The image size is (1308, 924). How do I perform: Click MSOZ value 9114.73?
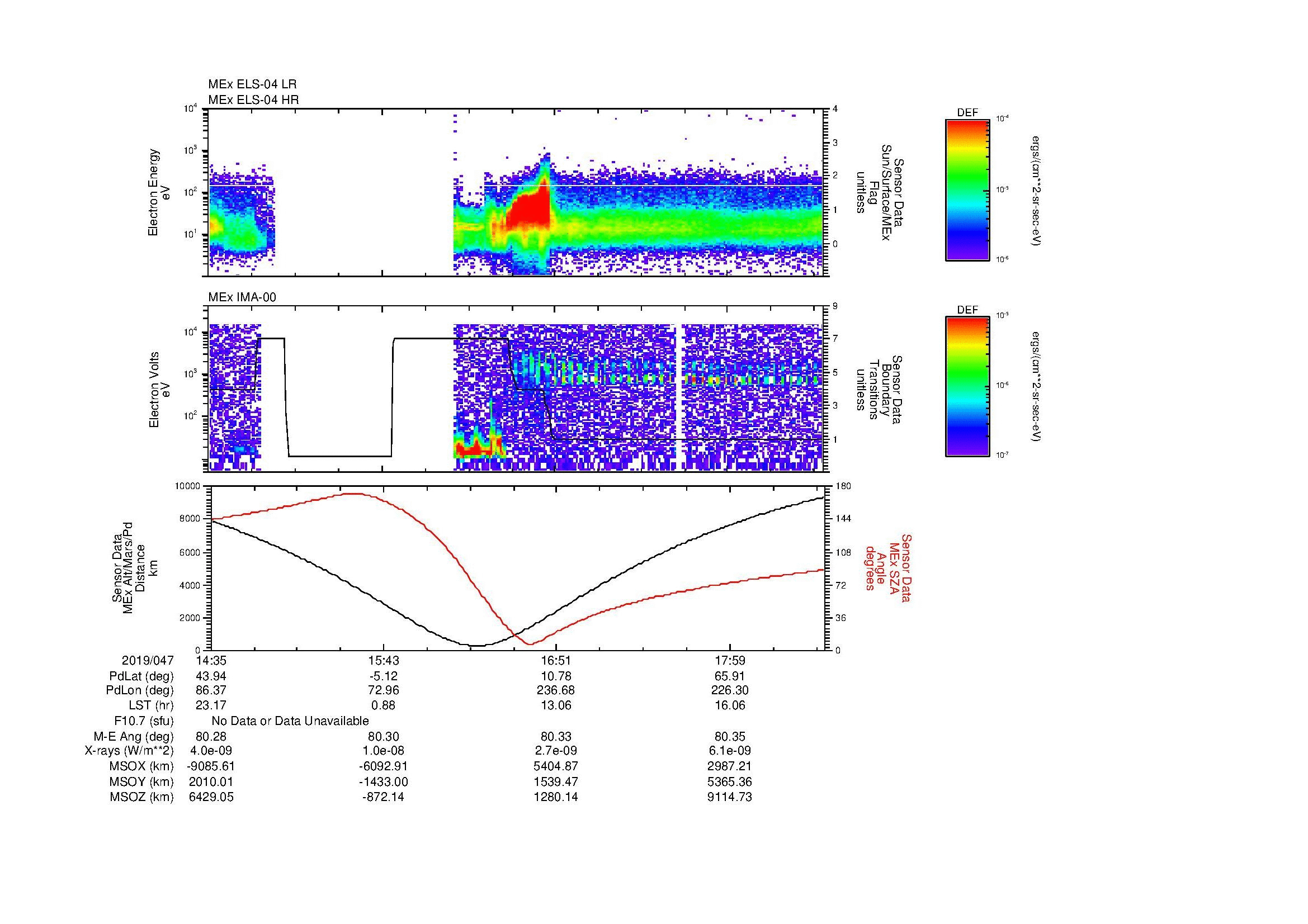[730, 797]
